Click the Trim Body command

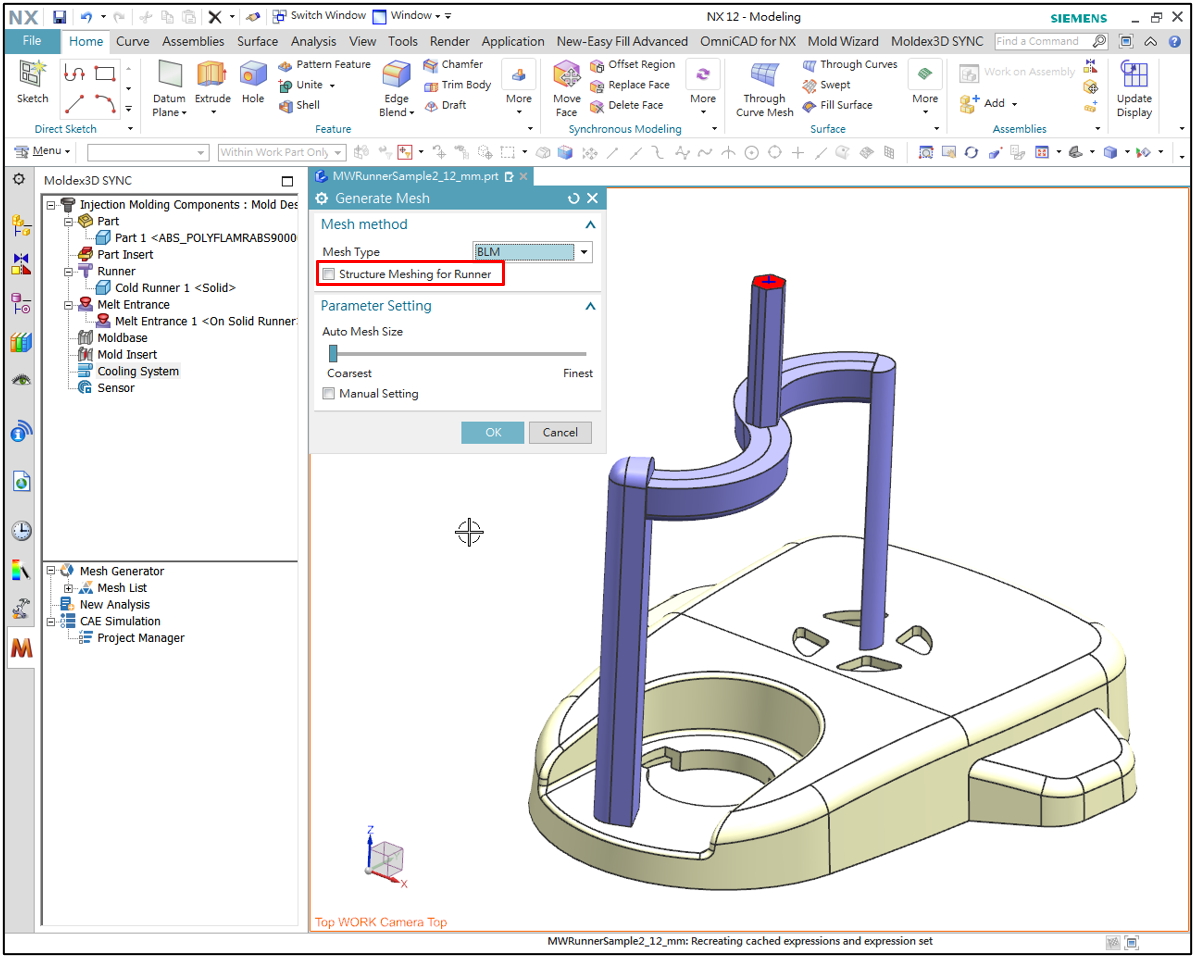coord(458,85)
